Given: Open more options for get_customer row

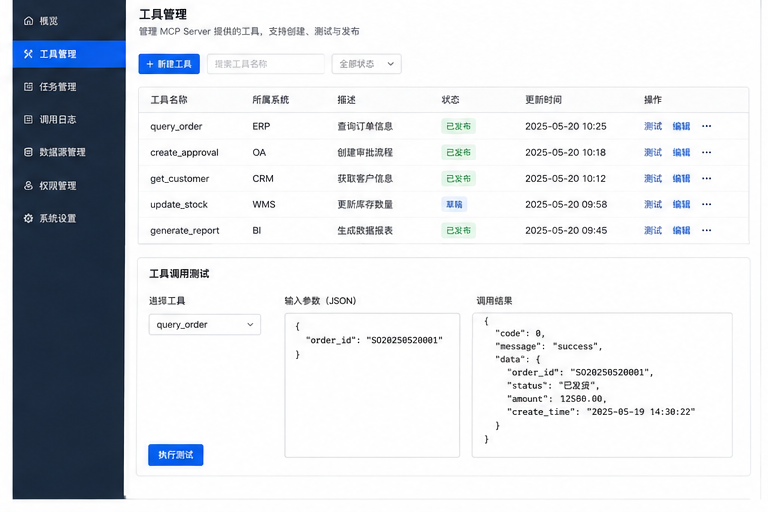Looking at the screenshot, I should (706, 178).
